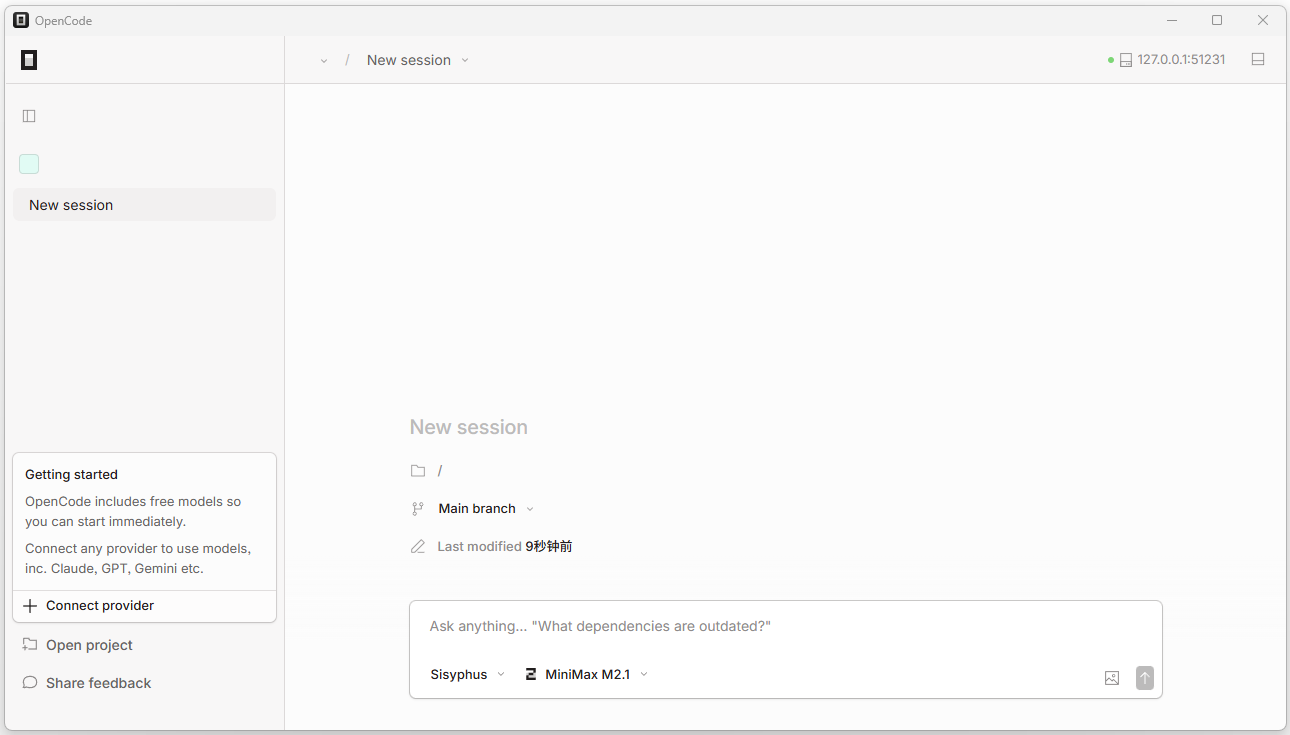Viewport: 1290px width, 735px height.
Task: Click the folder icon beside the path
Action: click(418, 471)
